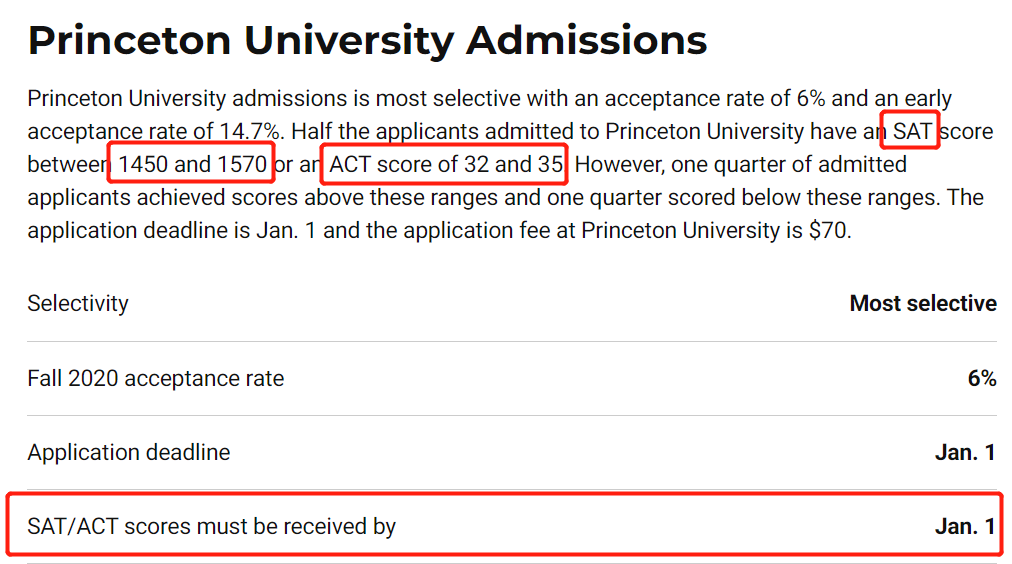Click the 14.7% early acceptance figure
Viewport: 1012px width, 564px height.
(x=249, y=131)
